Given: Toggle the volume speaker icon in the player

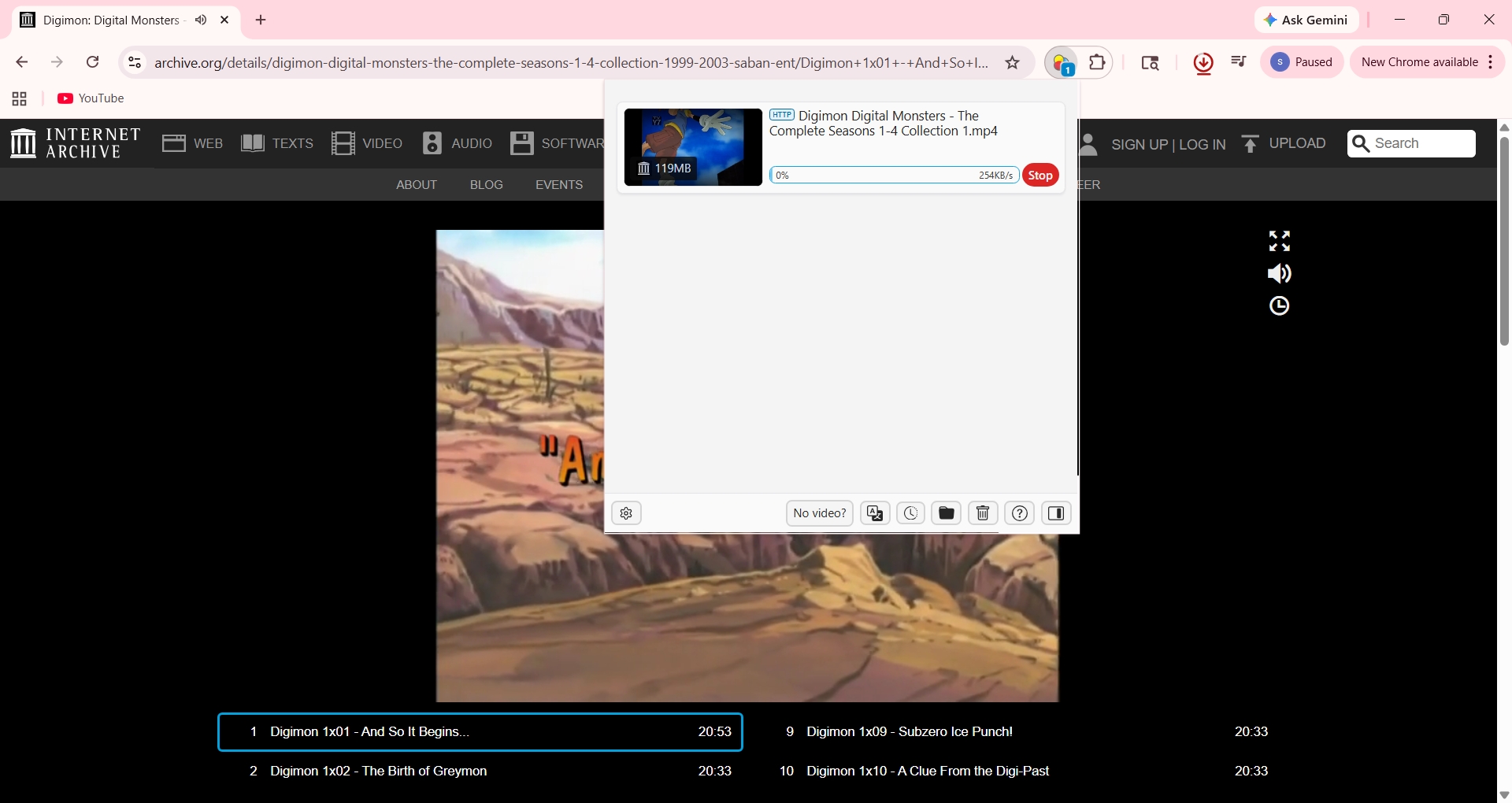Looking at the screenshot, I should click(x=1279, y=273).
